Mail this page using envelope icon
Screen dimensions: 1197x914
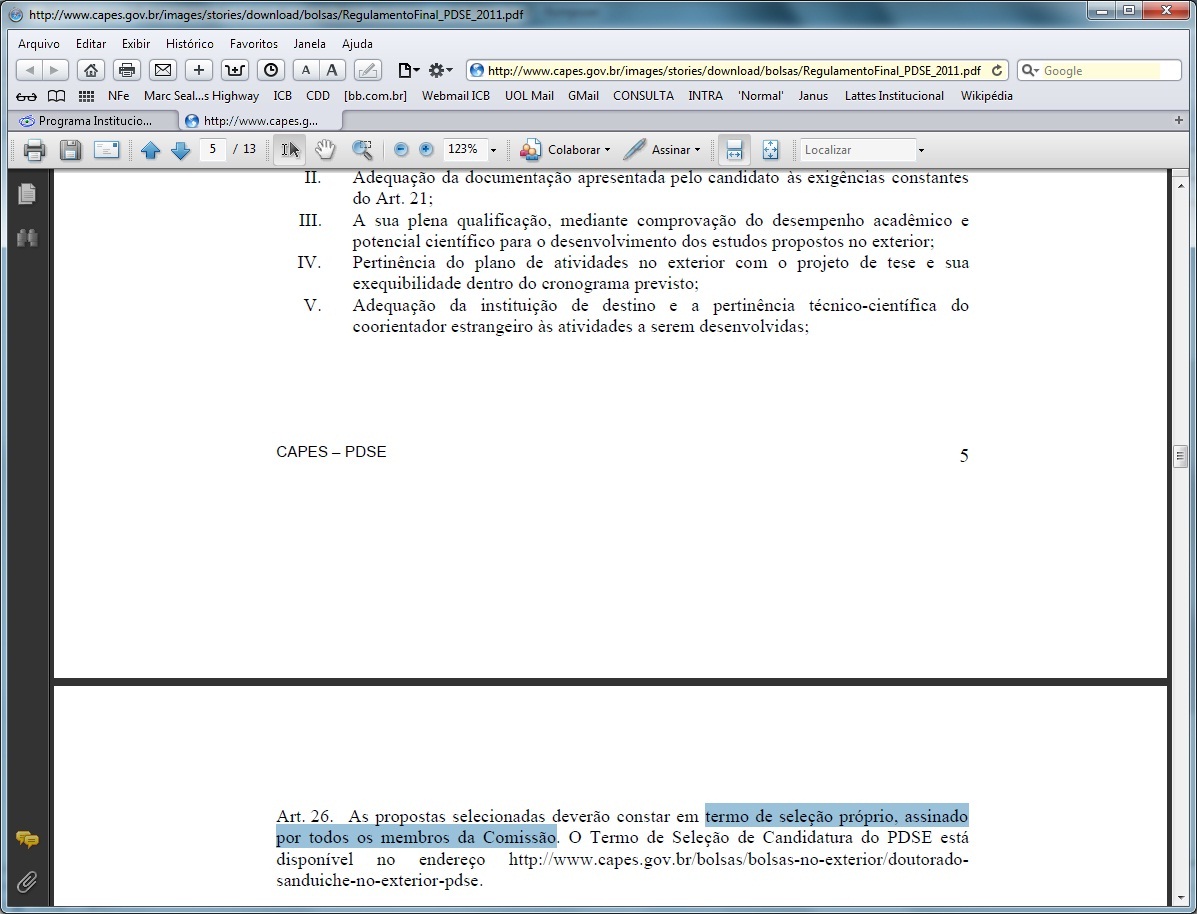163,70
